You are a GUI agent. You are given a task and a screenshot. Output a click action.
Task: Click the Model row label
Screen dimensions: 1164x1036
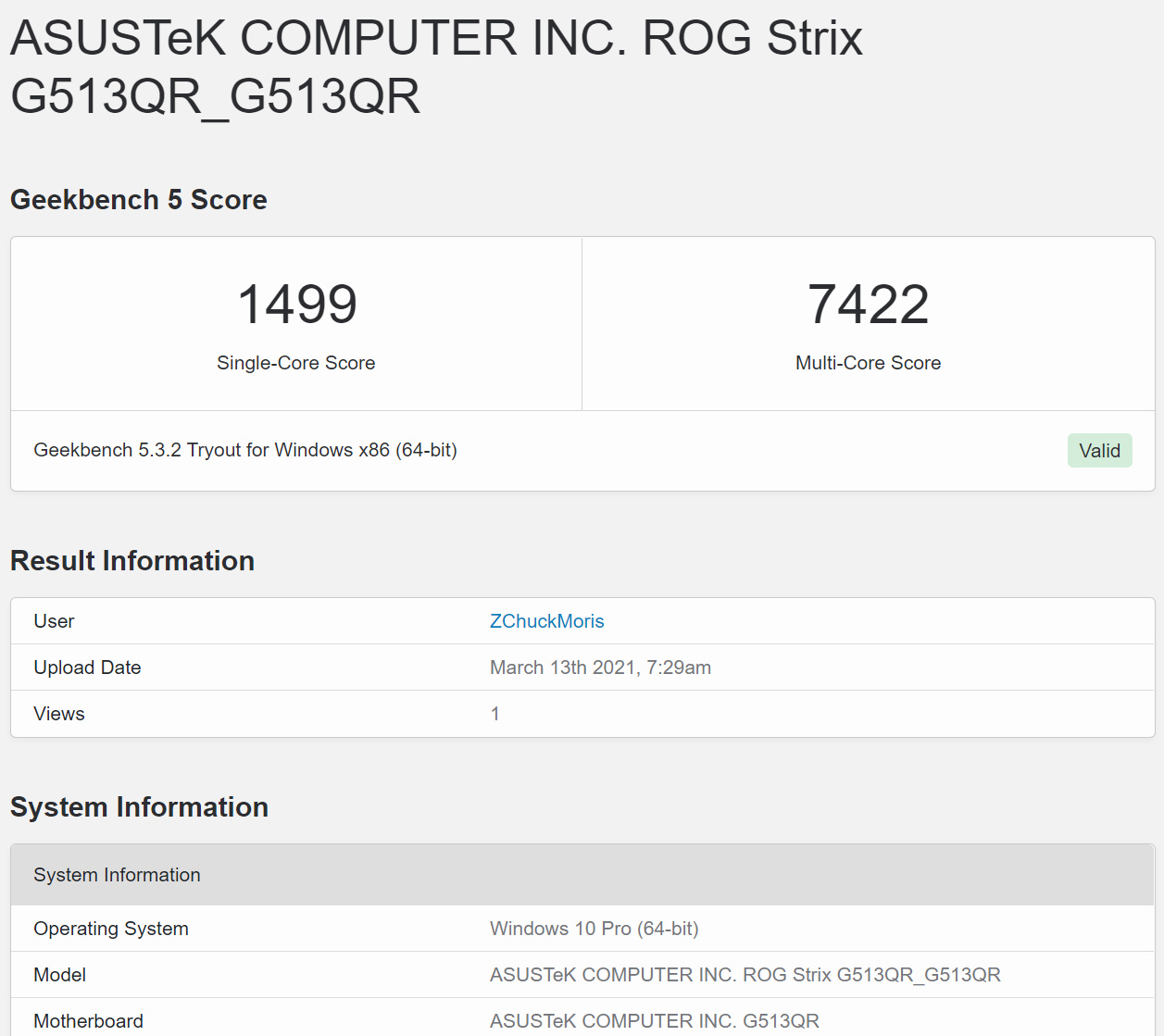pyautogui.click(x=59, y=975)
